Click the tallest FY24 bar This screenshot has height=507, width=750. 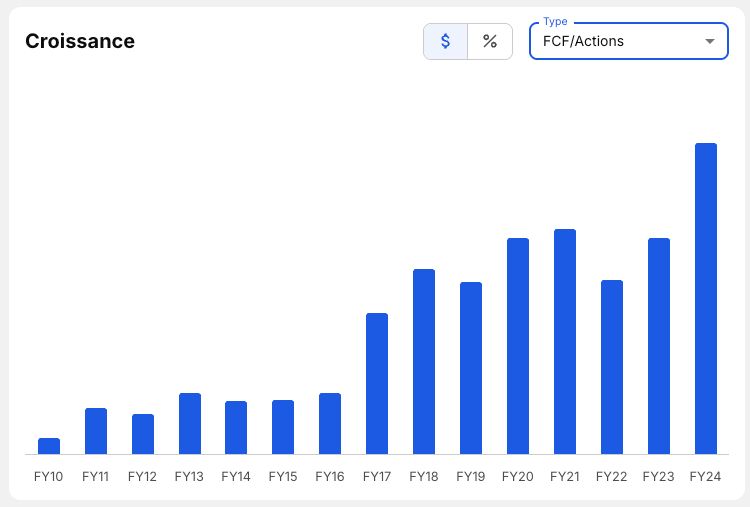point(706,298)
